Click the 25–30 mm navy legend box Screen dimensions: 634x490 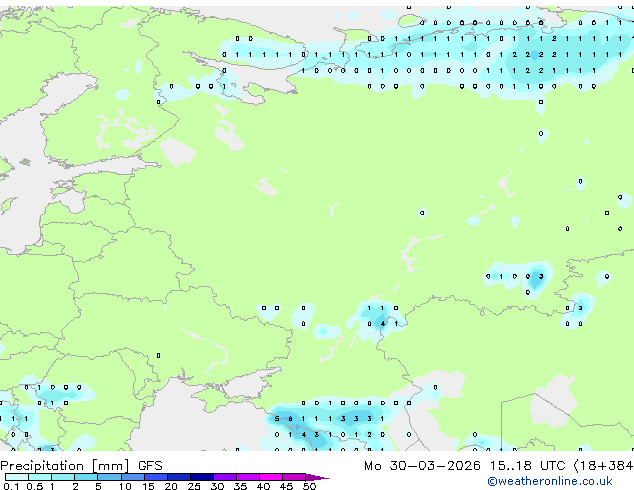pyautogui.click(x=202, y=477)
